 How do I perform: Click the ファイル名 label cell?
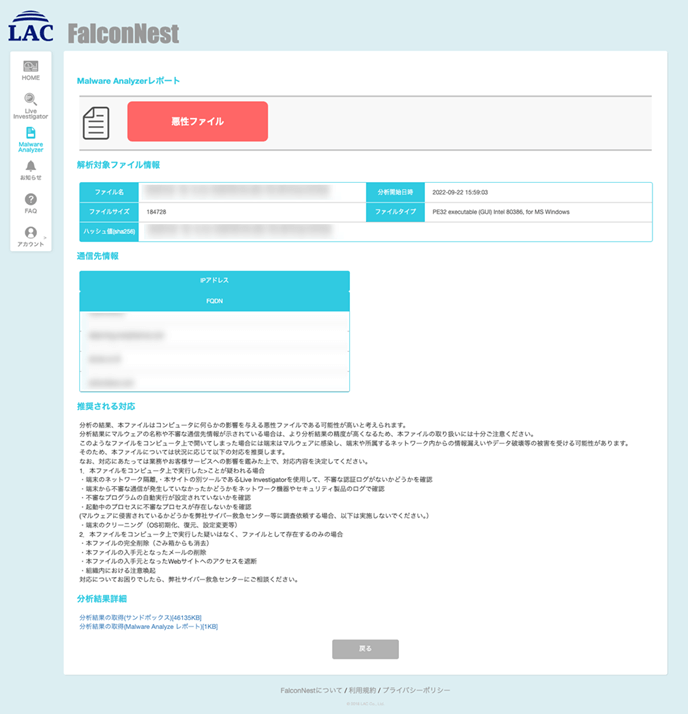pyautogui.click(x=109, y=192)
